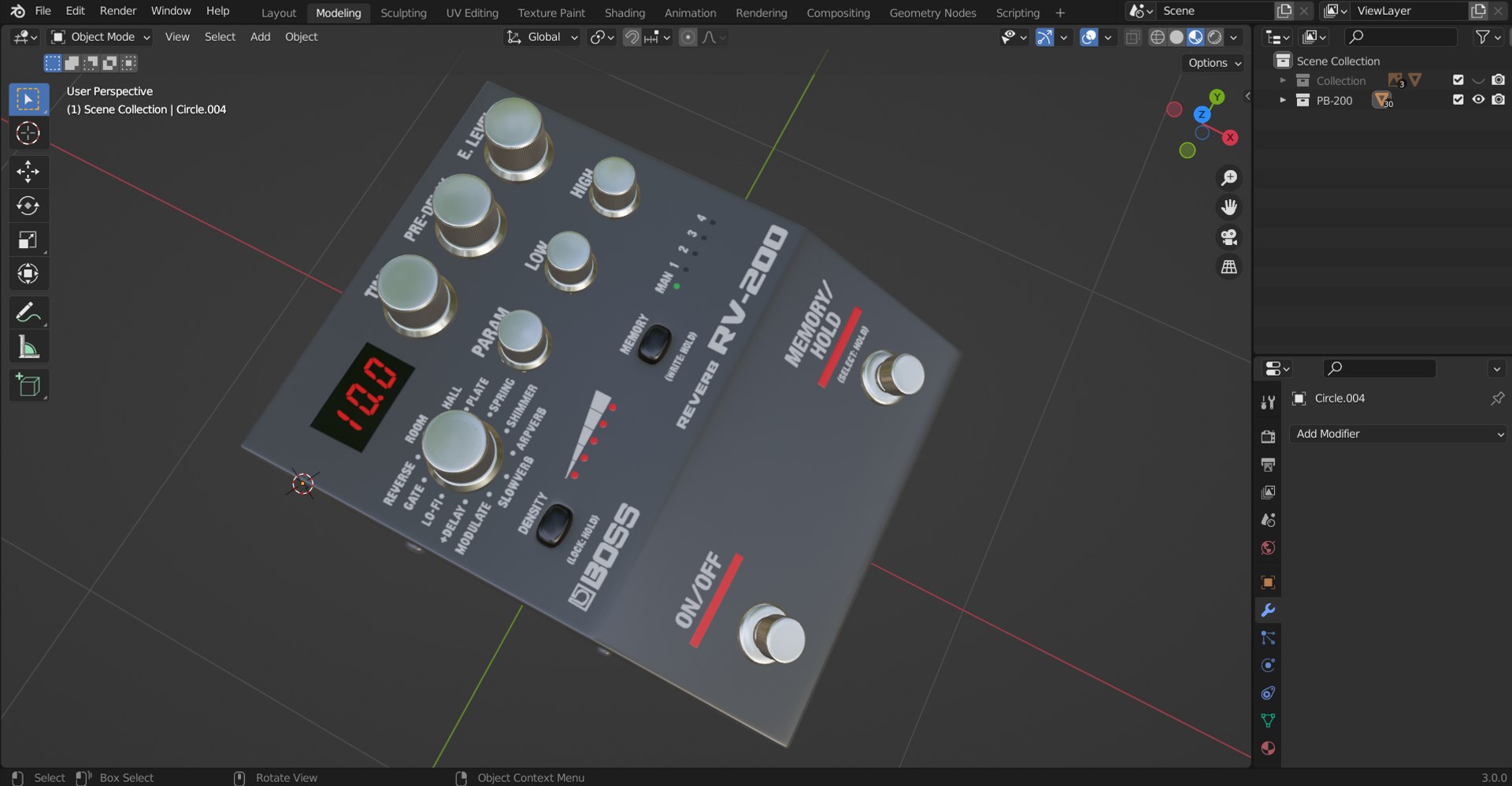Open the Object Data properties tab
The height and width of the screenshot is (786, 1512).
coord(1268,721)
